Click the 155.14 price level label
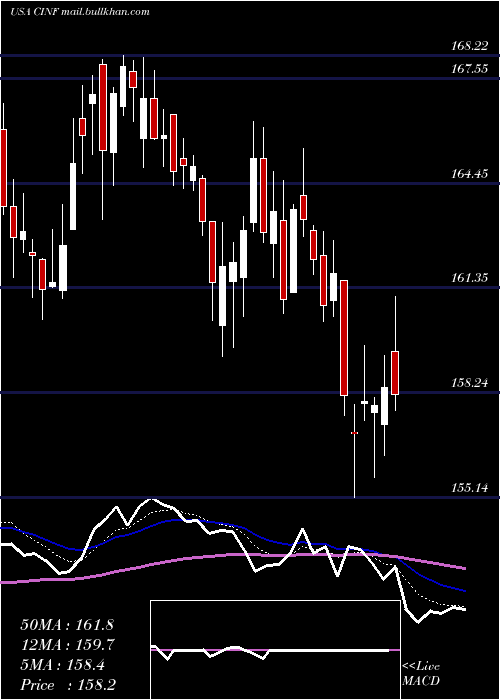Screen dimensions: 500x700 469,487
